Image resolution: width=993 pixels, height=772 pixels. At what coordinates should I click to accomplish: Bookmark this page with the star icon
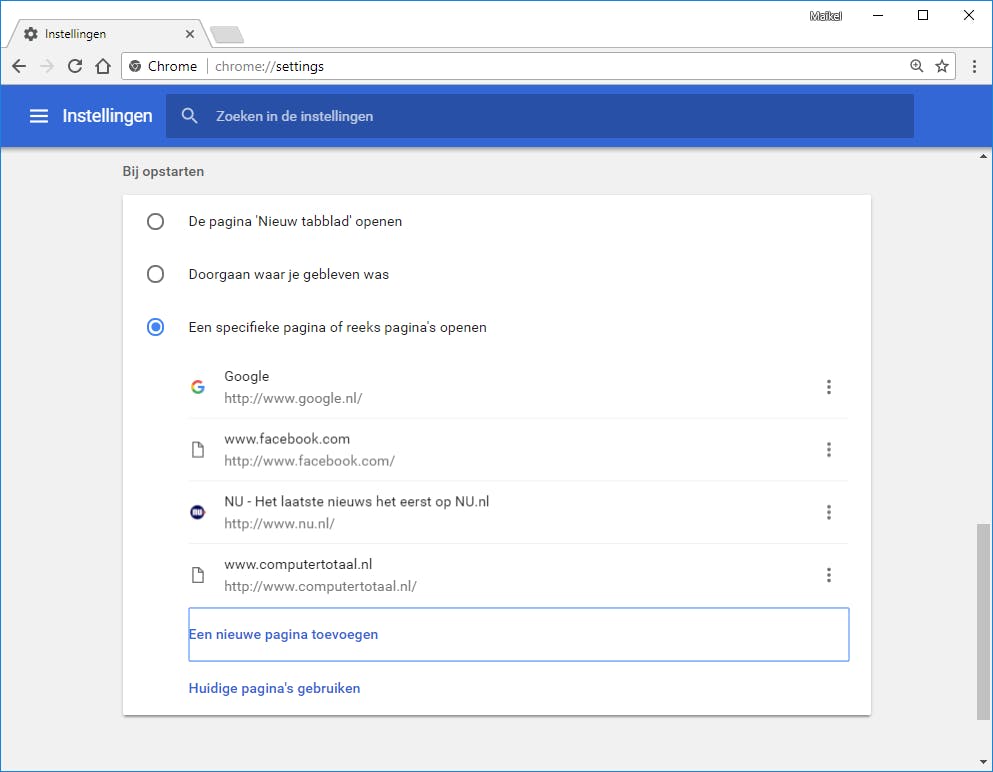click(x=941, y=66)
